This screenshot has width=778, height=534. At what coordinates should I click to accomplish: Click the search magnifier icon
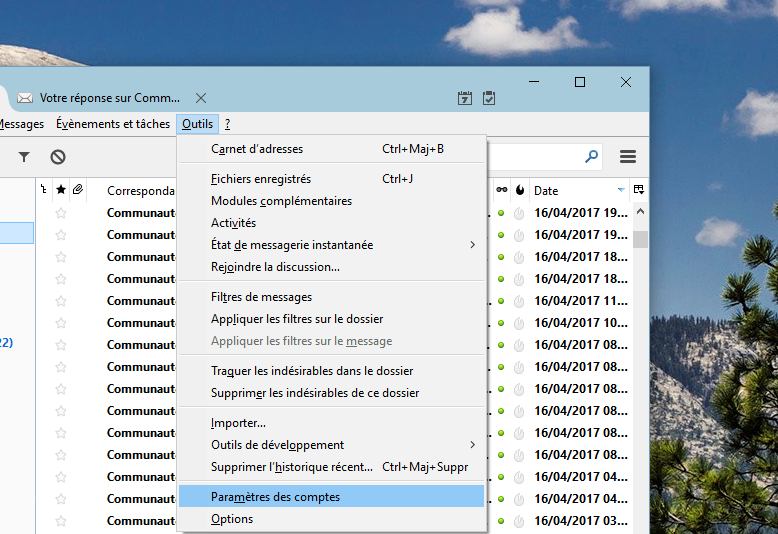point(591,157)
